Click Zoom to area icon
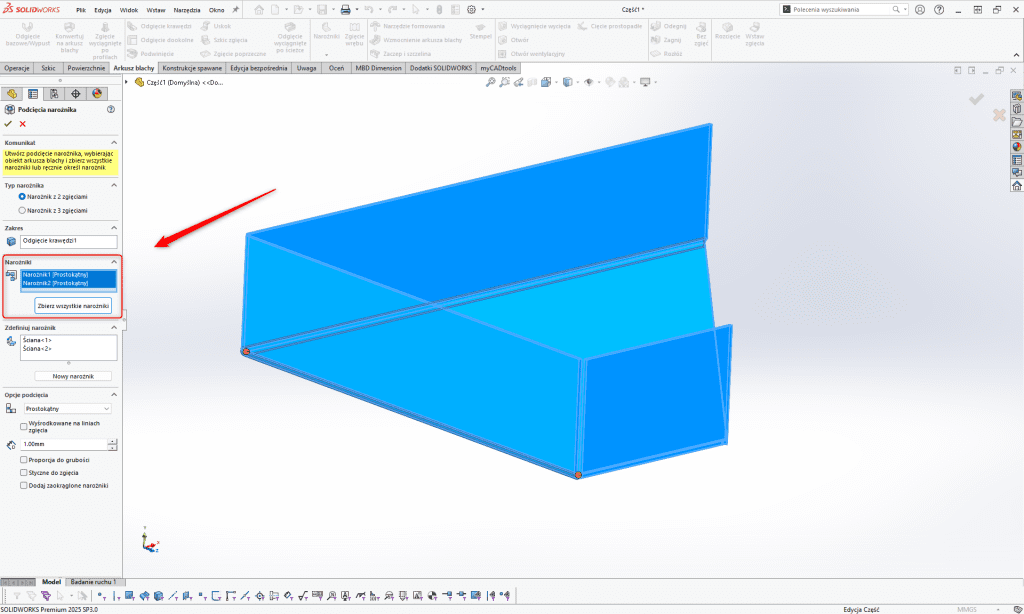 point(504,82)
